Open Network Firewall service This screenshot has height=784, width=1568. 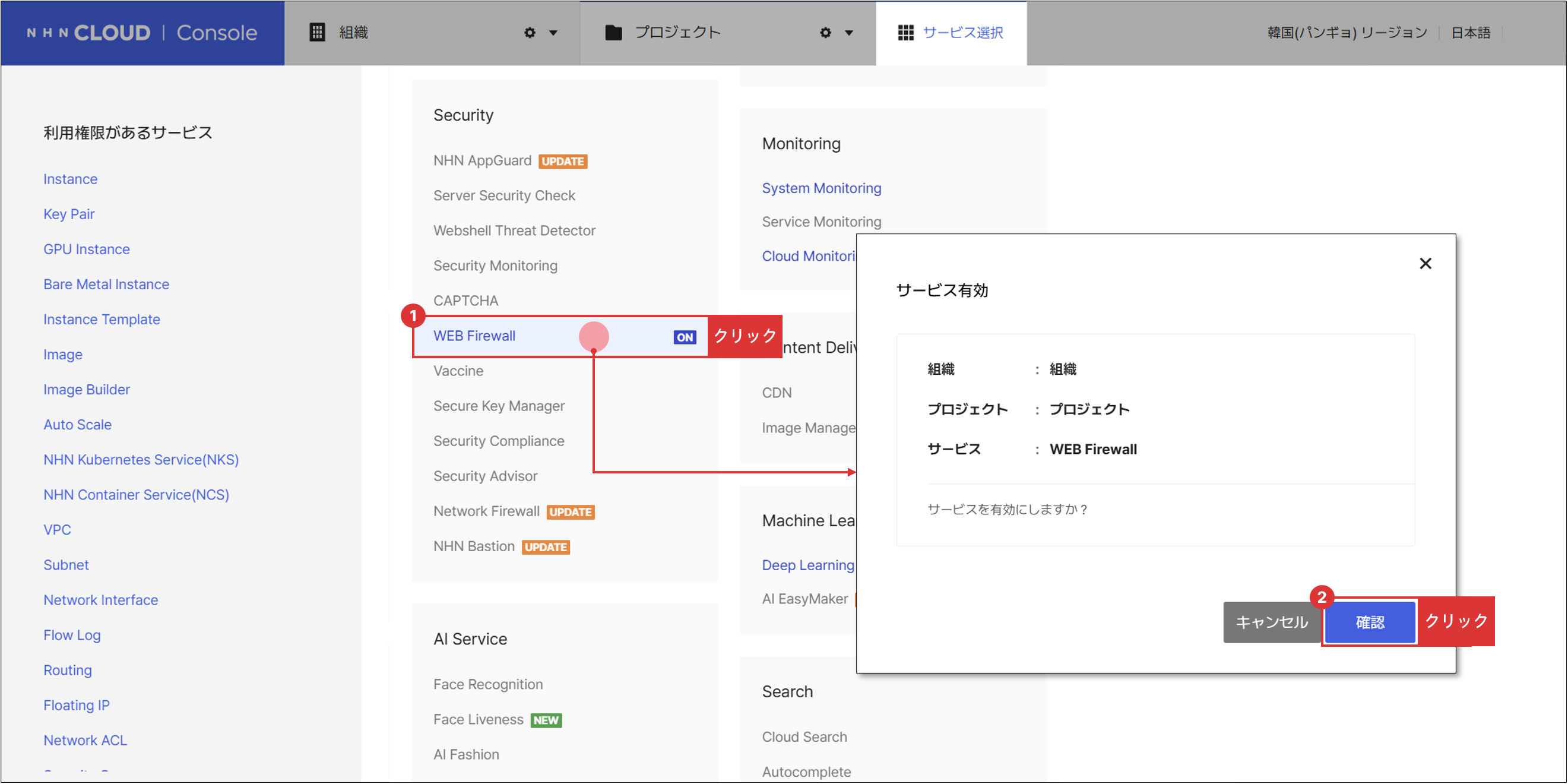click(x=486, y=511)
